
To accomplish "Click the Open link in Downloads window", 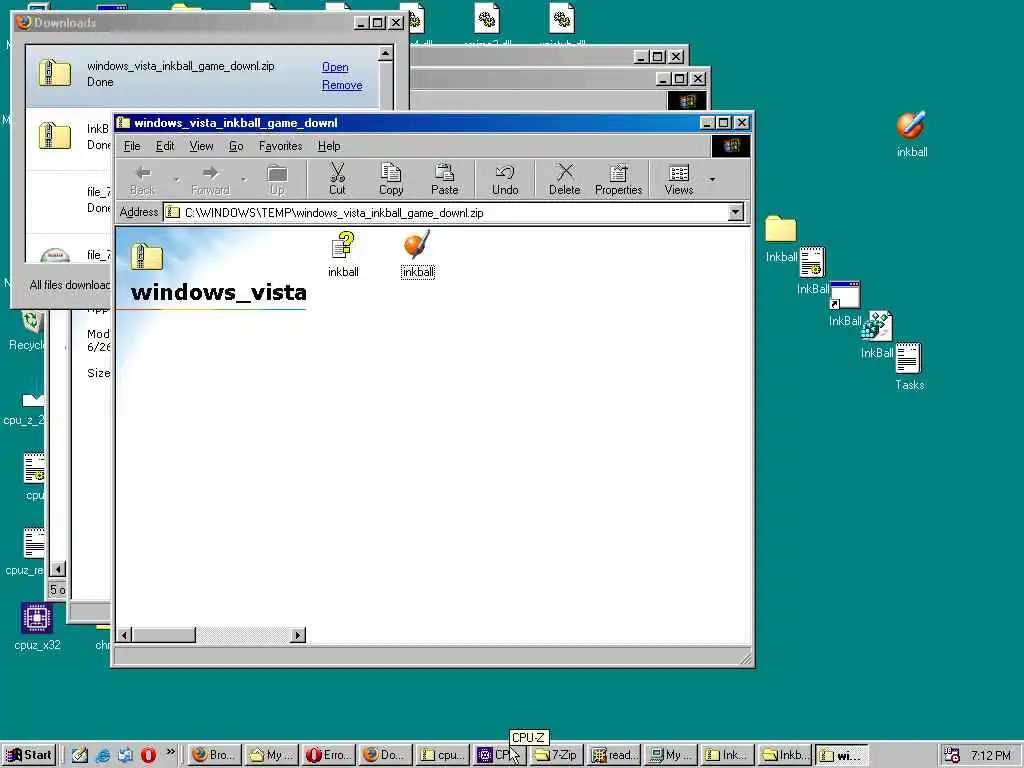I will pyautogui.click(x=335, y=67).
